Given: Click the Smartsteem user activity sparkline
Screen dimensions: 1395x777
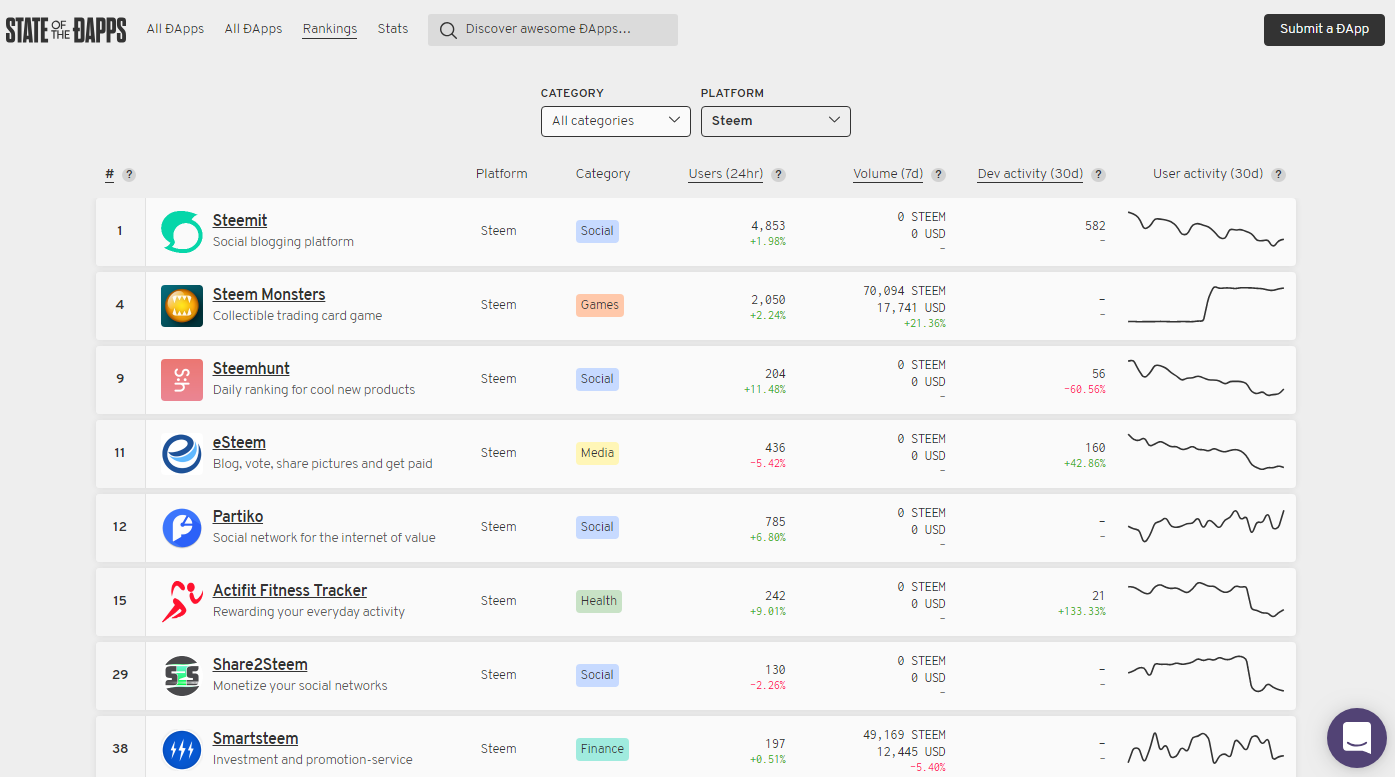Looking at the screenshot, I should [1206, 747].
